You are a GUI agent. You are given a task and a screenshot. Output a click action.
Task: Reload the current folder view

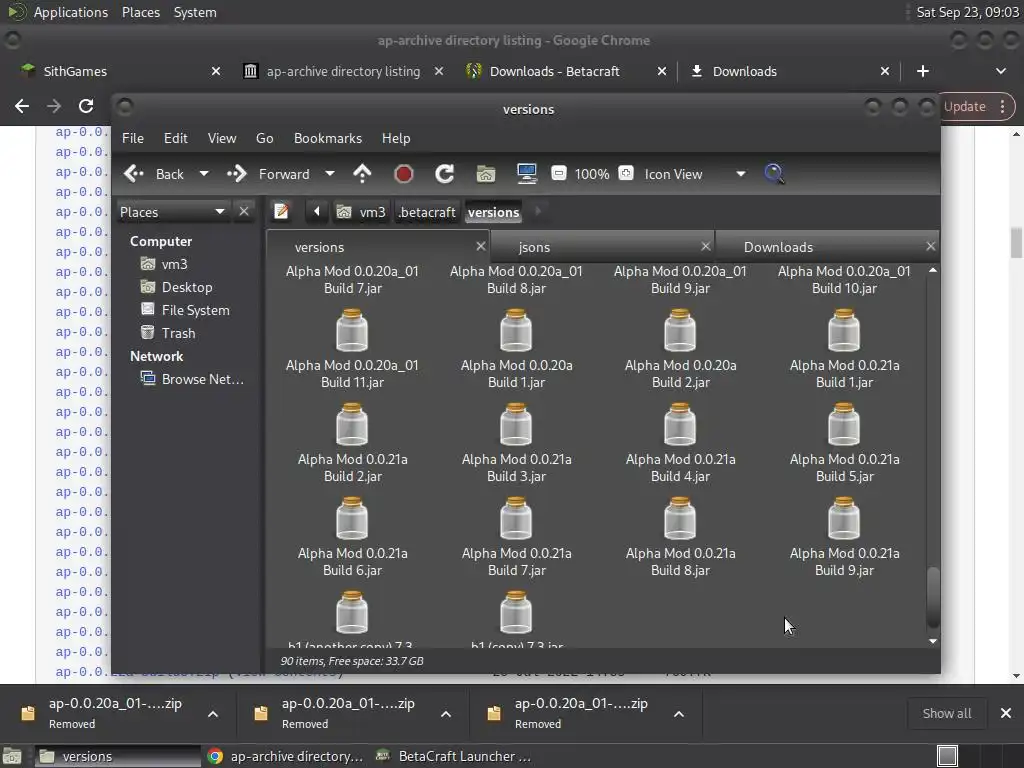(x=445, y=174)
